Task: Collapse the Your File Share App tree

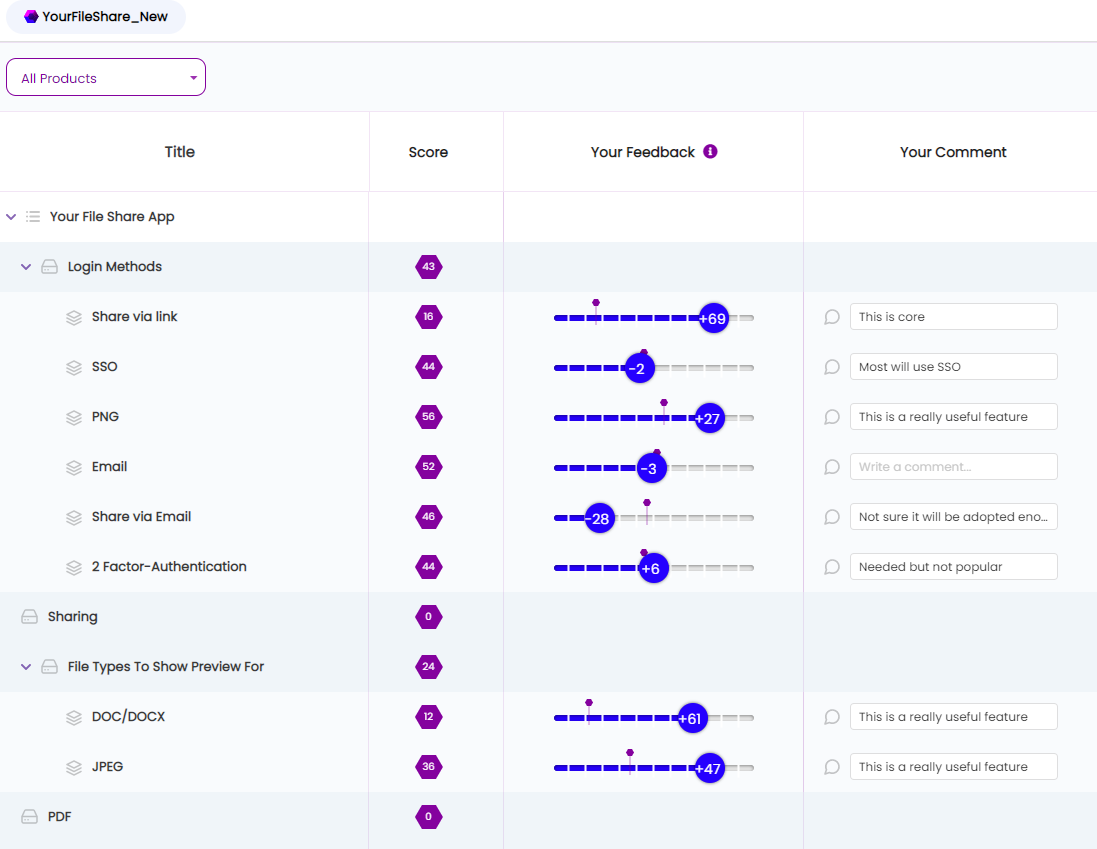Action: (x=11, y=217)
